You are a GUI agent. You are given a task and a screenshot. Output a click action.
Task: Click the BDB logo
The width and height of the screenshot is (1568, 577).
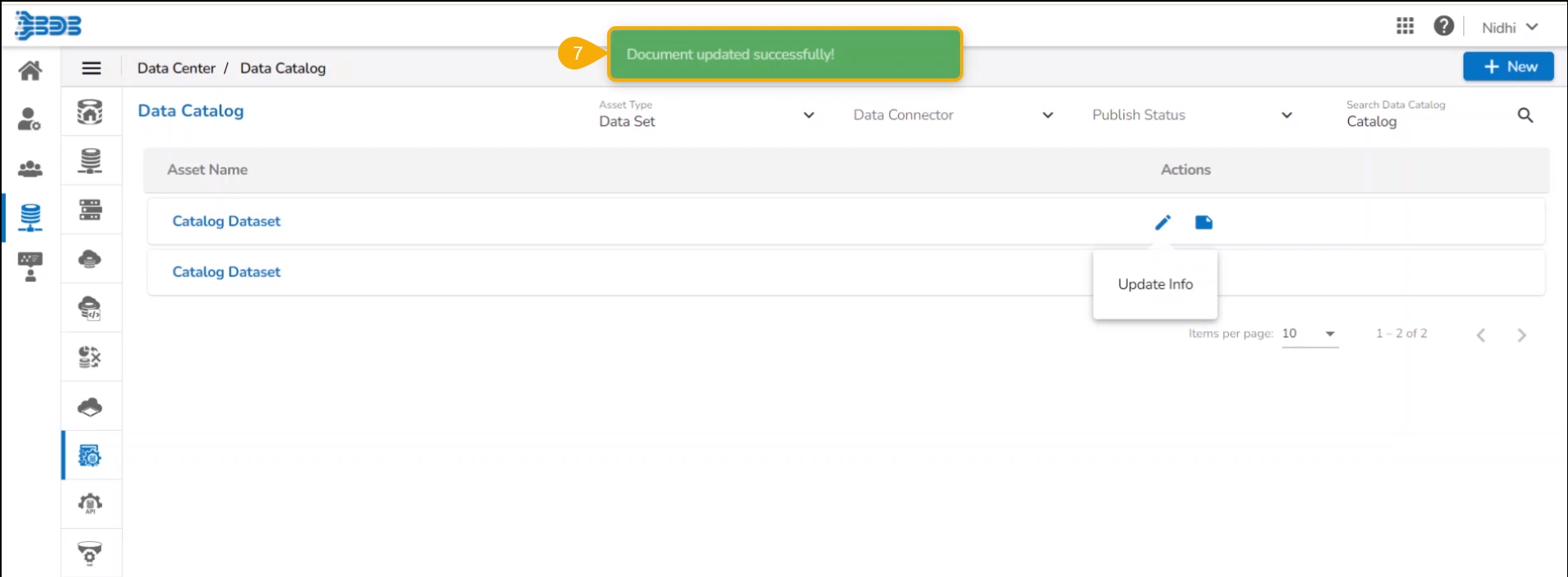(48, 25)
